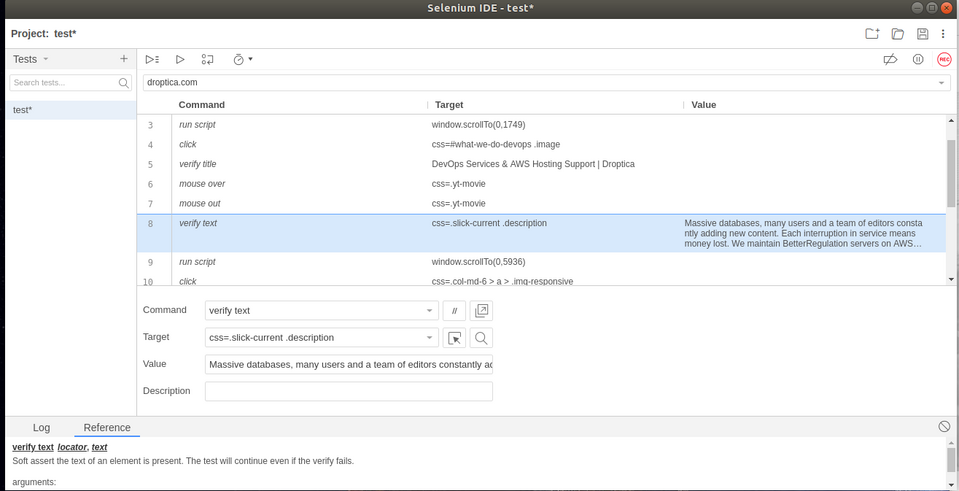This screenshot has height=491, width=959.
Task: Step over the current command
Action: click(207, 59)
